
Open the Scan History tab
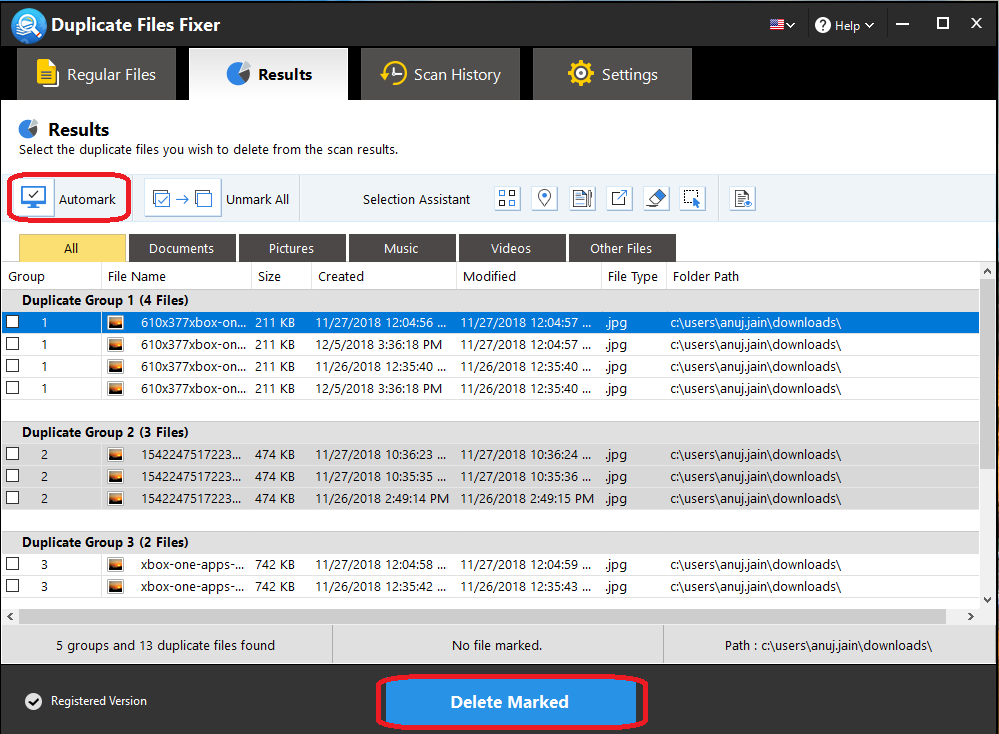pos(440,74)
